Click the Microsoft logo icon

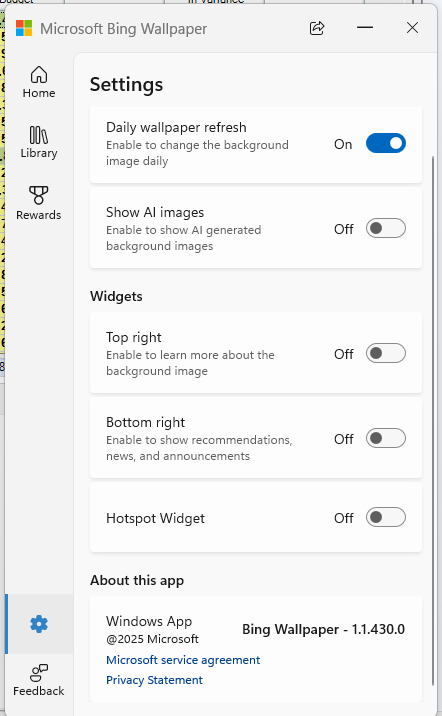pos(24,28)
